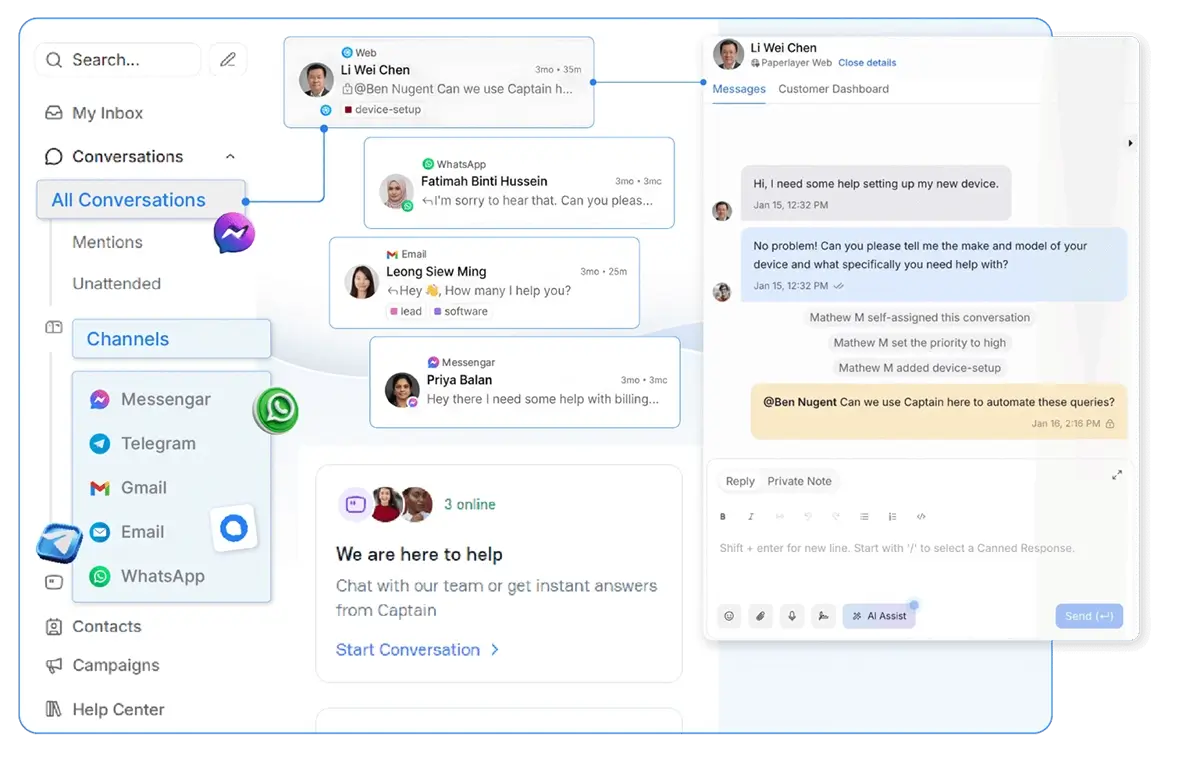This screenshot has height=769, width=1200.
Task: Click Close details link
Action: (867, 63)
